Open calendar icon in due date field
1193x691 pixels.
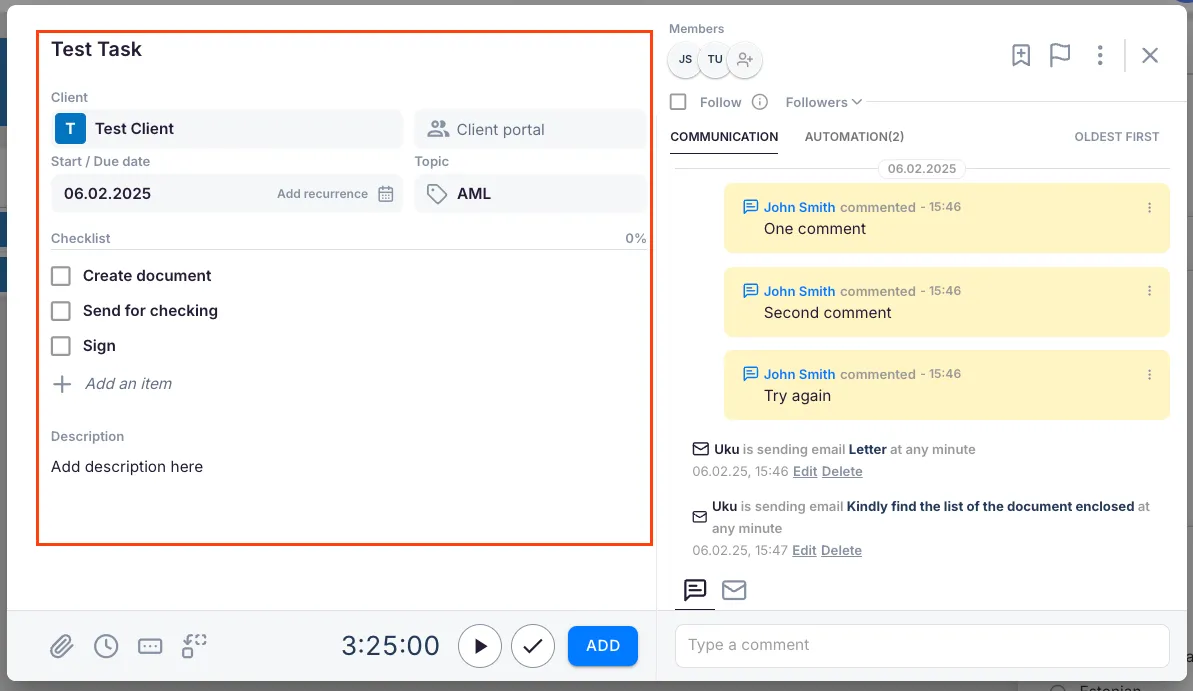click(386, 194)
